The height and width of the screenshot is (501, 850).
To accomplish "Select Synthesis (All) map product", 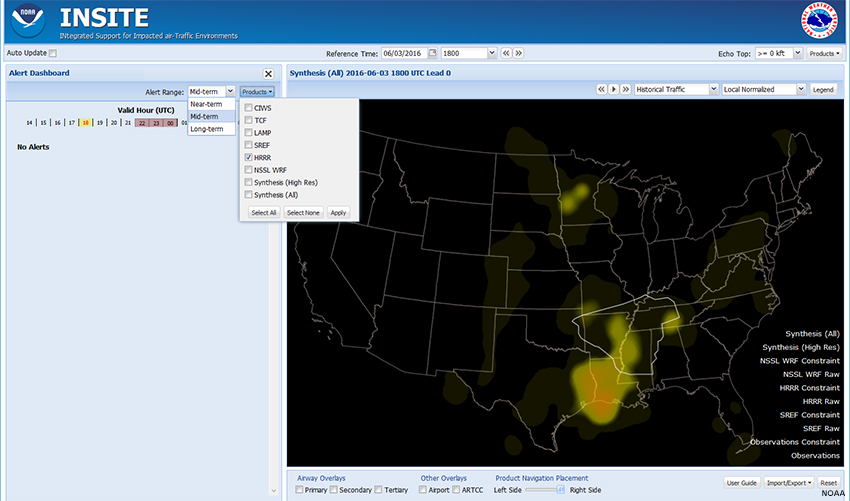I will (812, 334).
